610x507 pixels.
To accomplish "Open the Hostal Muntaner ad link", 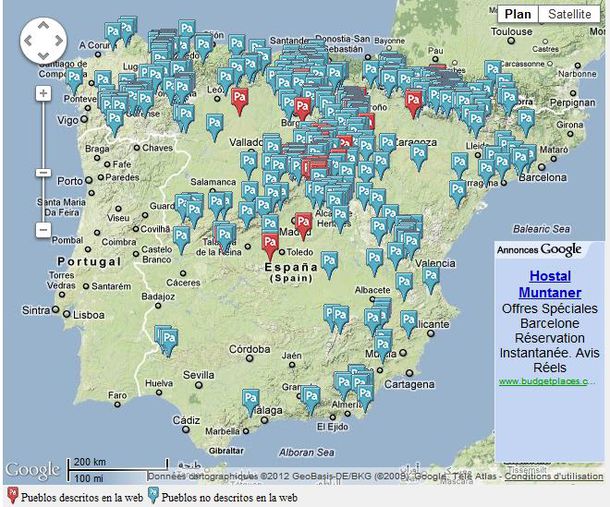I will tap(550, 284).
